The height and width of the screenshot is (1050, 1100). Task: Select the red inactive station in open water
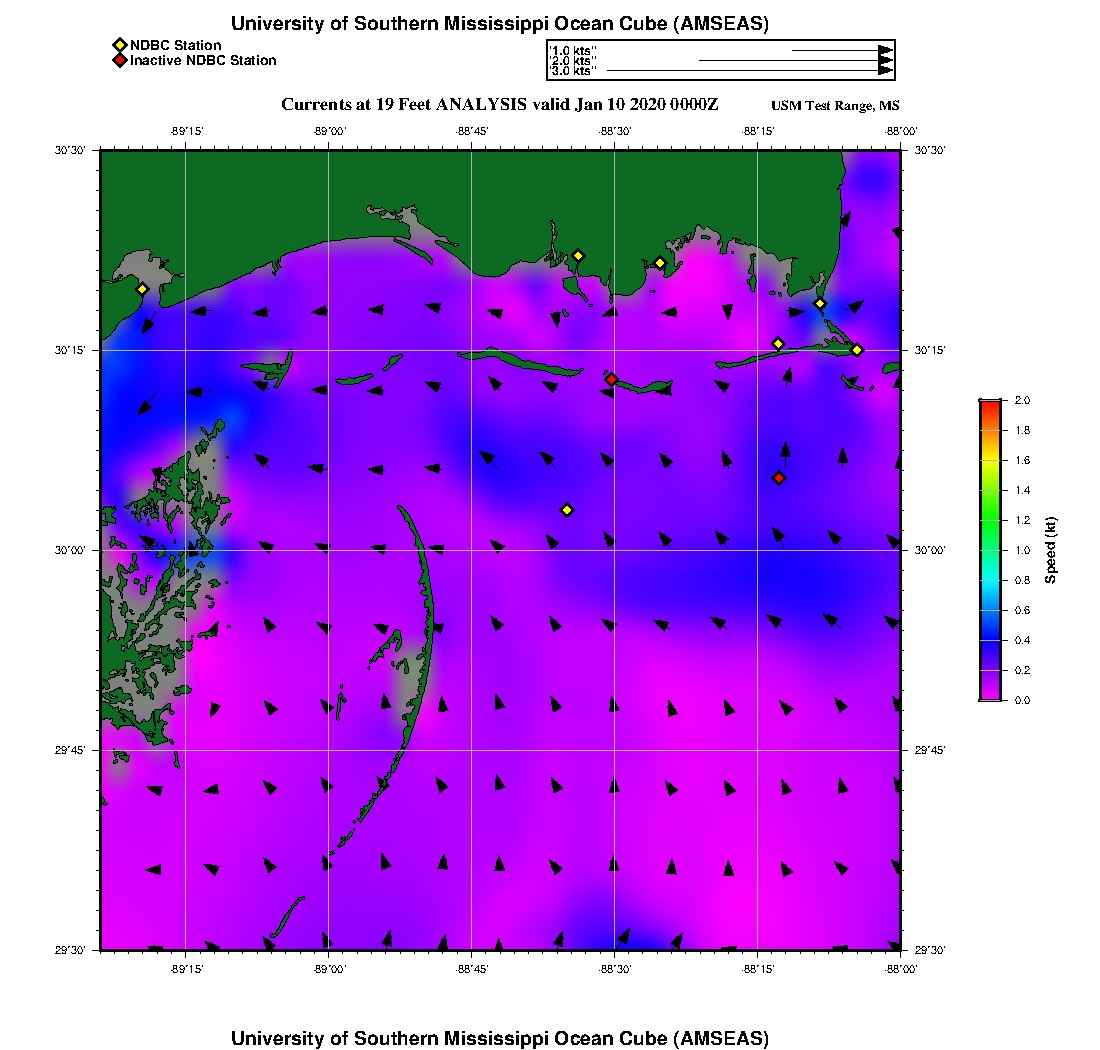coord(779,478)
